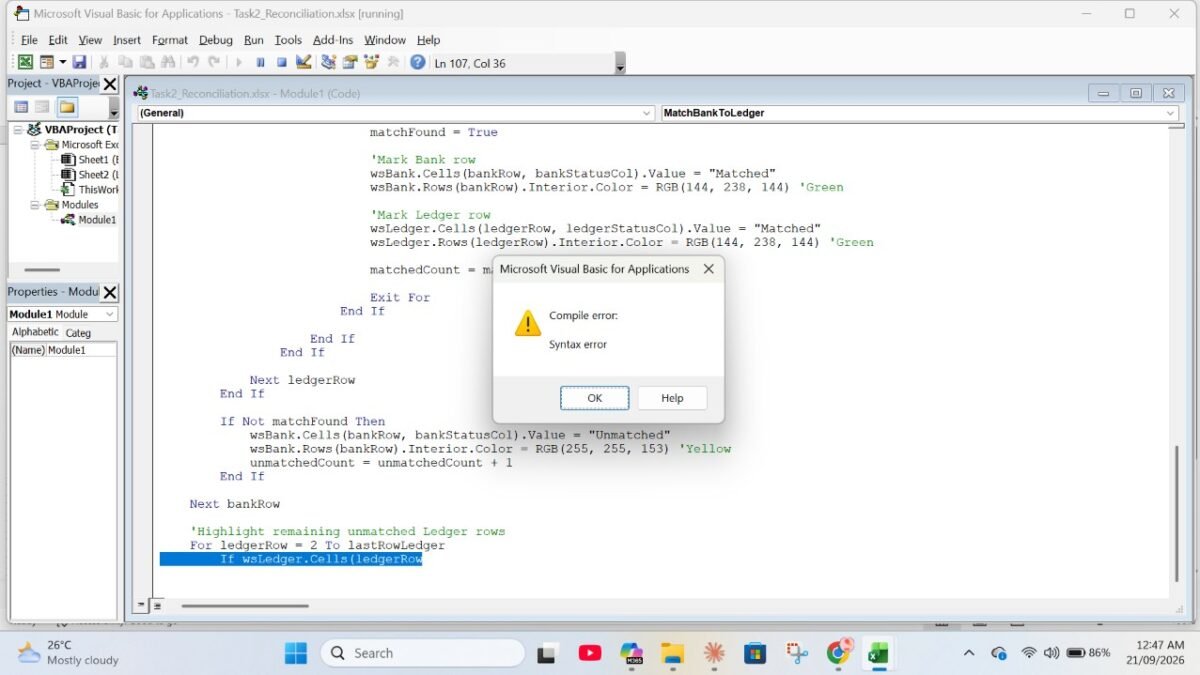This screenshot has height=675, width=1200.
Task: Click the Paste clipboard icon
Action: pyautogui.click(x=147, y=62)
